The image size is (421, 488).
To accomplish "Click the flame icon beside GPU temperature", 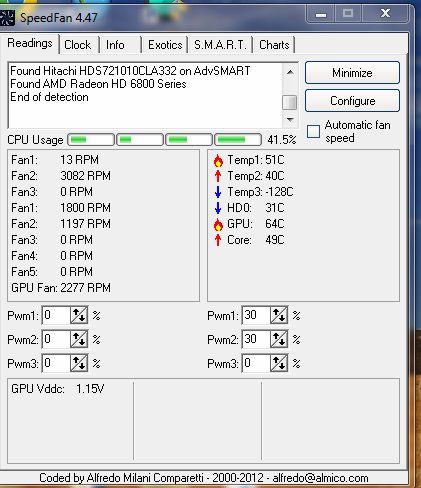I will (x=218, y=225).
